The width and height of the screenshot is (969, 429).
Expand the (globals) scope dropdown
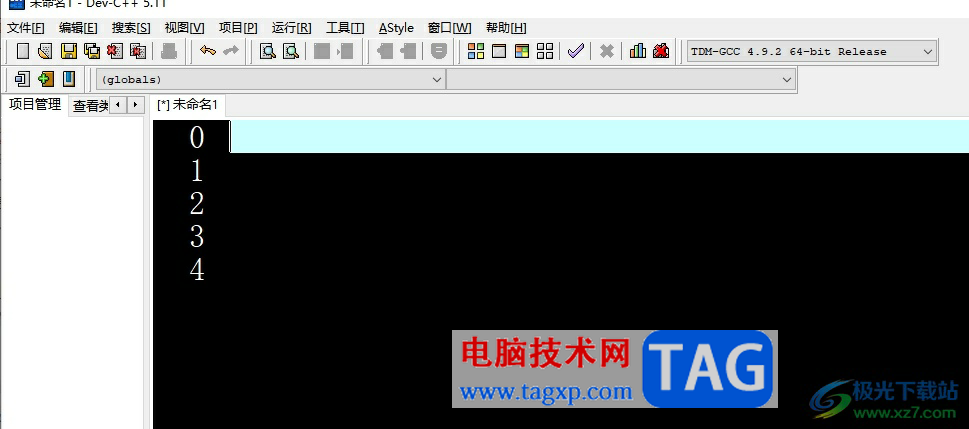(x=270, y=80)
